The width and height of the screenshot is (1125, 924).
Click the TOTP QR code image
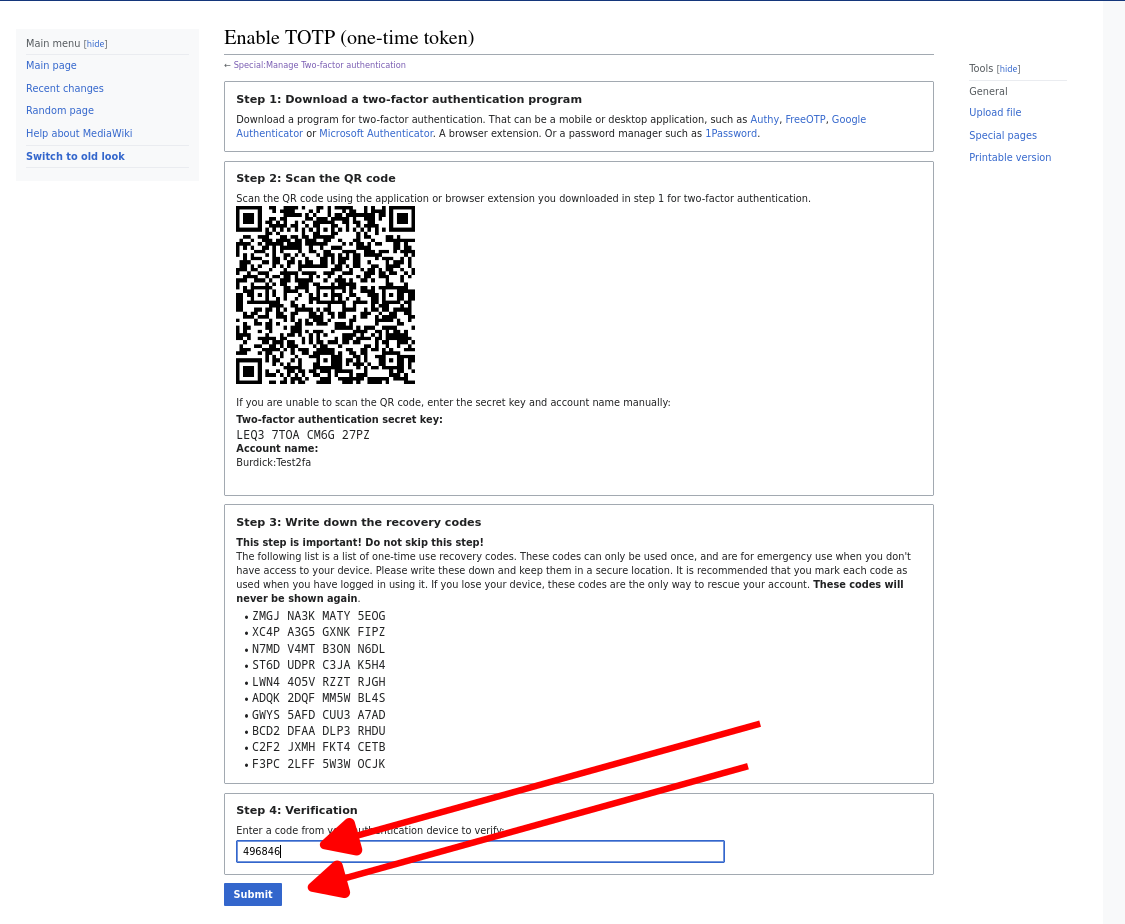pyautogui.click(x=325, y=295)
